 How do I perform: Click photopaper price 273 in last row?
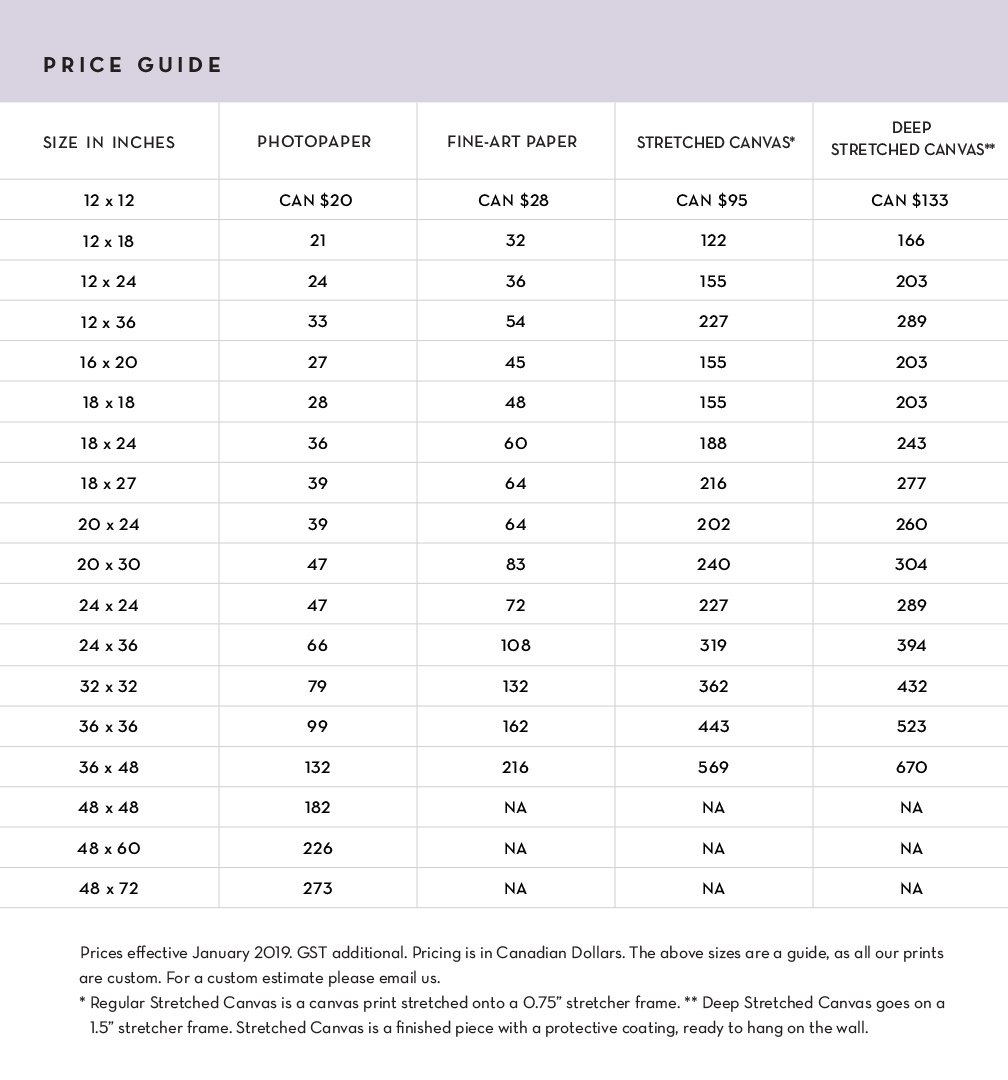(x=318, y=889)
